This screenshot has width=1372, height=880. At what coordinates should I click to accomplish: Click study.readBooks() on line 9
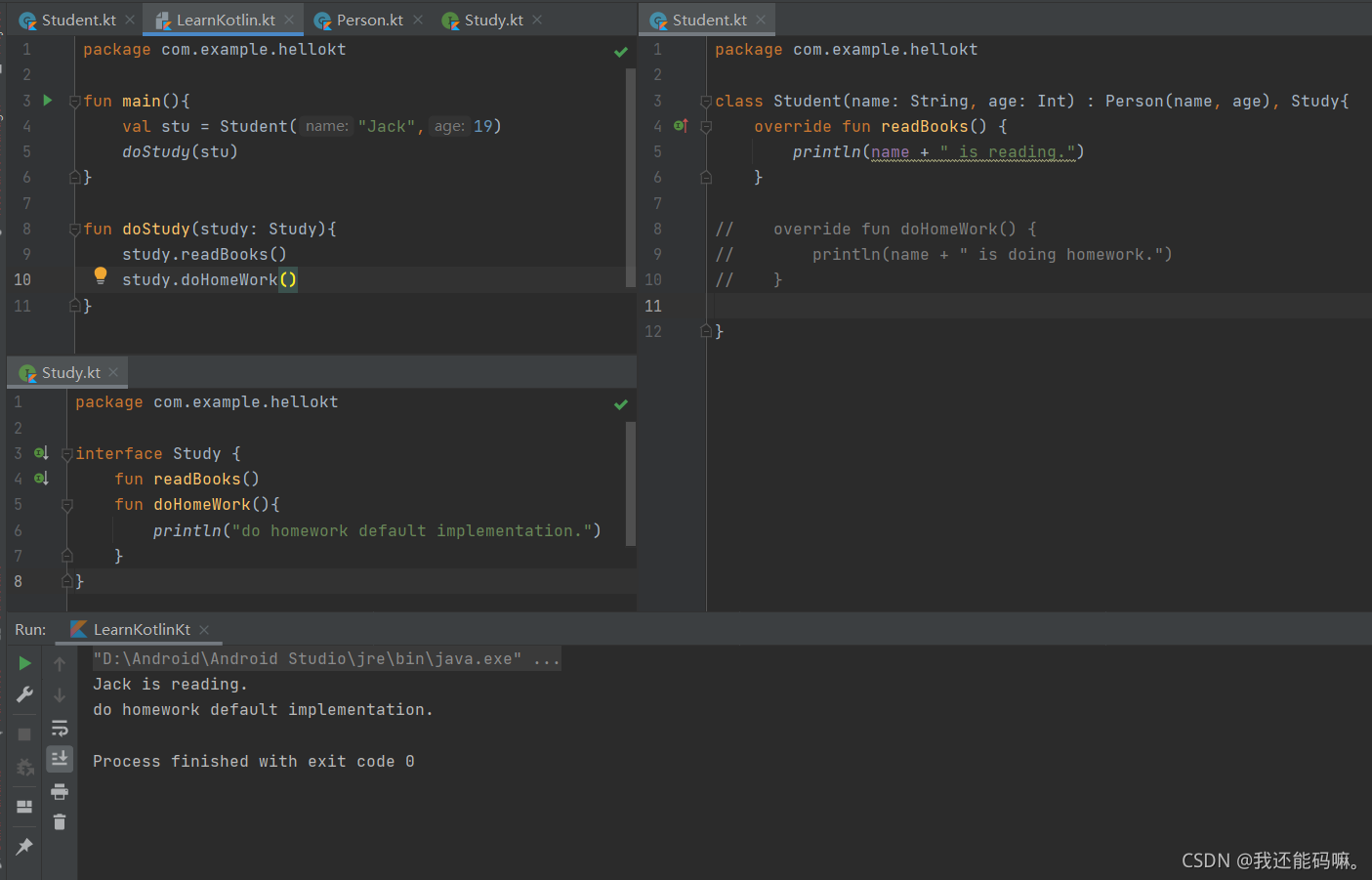[204, 254]
